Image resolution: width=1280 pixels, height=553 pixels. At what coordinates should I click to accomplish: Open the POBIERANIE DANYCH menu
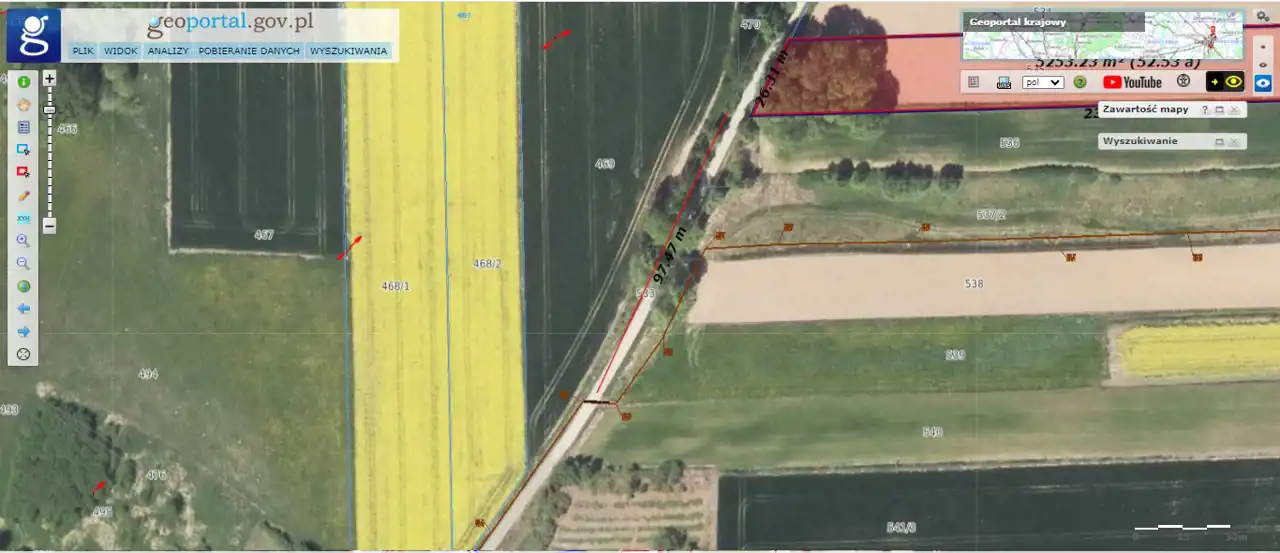click(249, 50)
